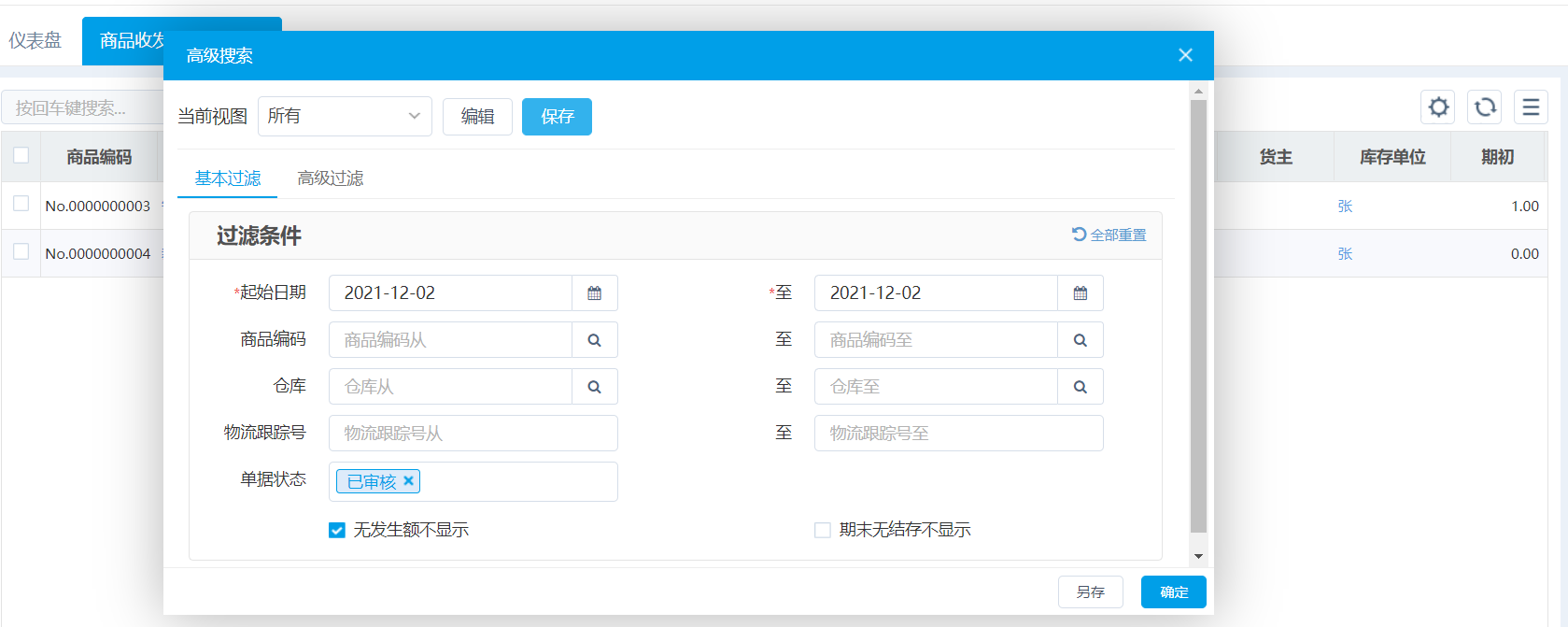Click 张 link in first row
This screenshot has width=1568, height=627.
[1345, 207]
